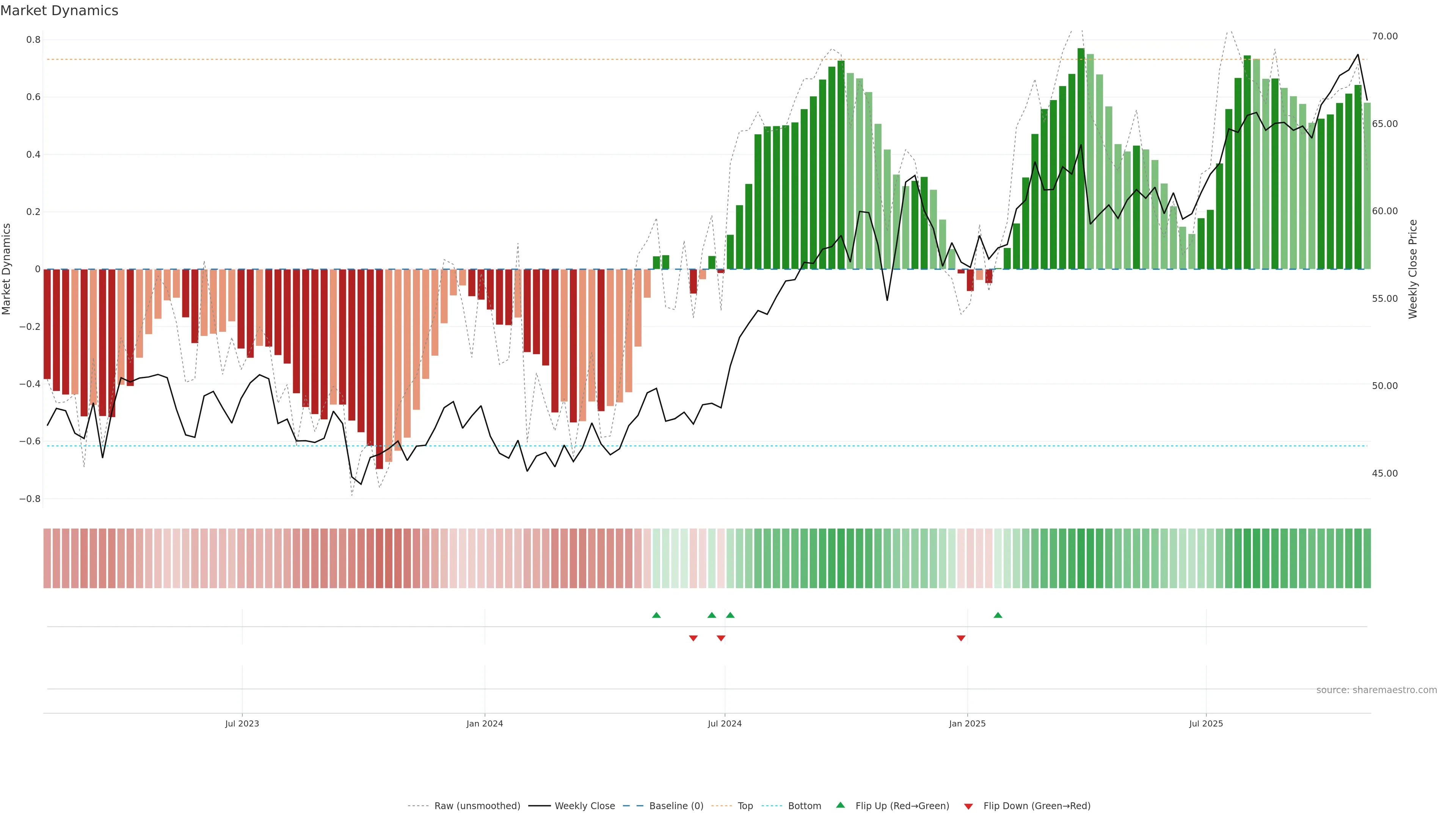Screen dimensions: 1456x819
Task: Toggle the Baseline (0) legend entry
Action: (x=676, y=806)
